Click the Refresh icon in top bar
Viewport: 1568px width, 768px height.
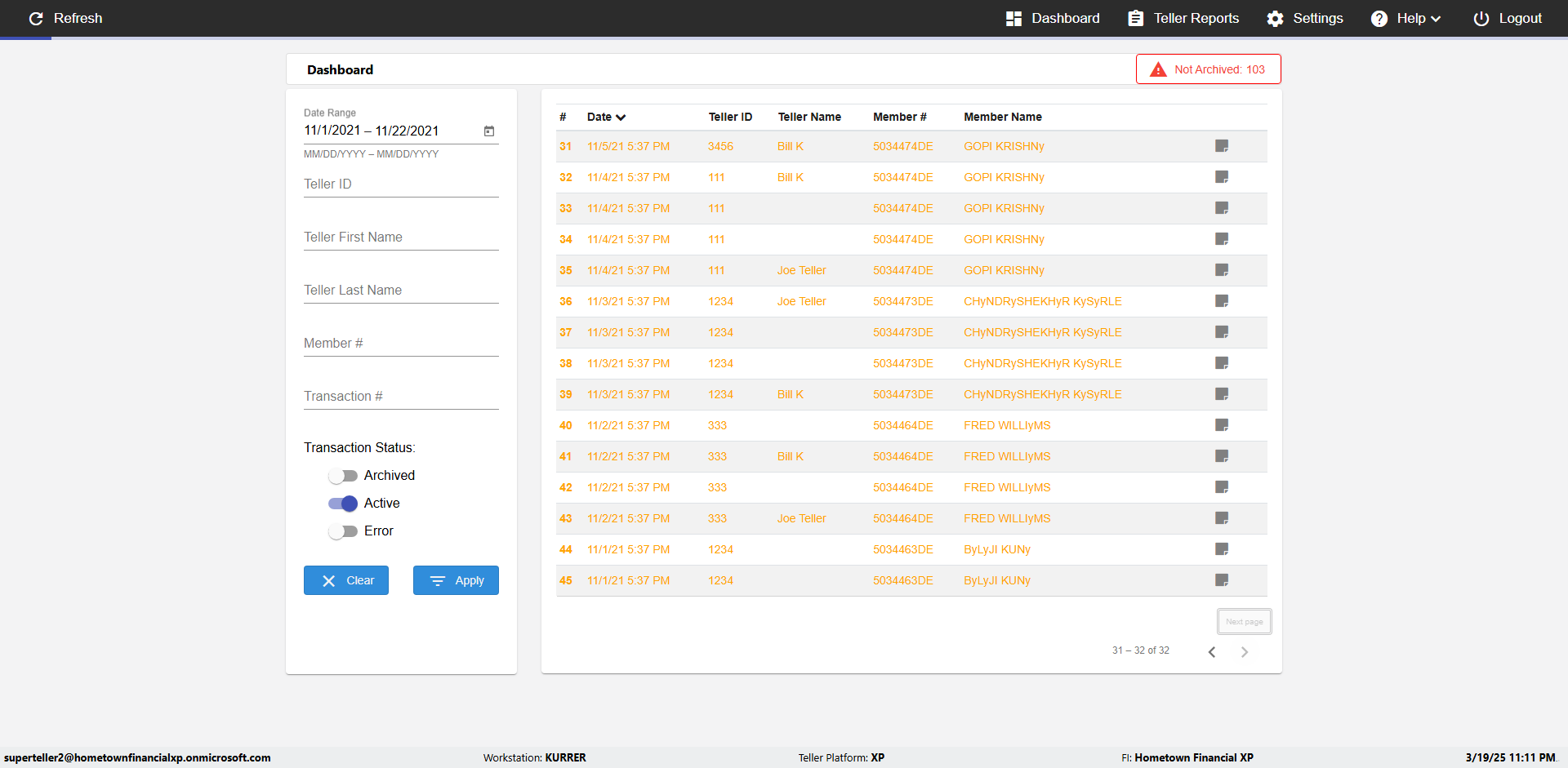(36, 18)
